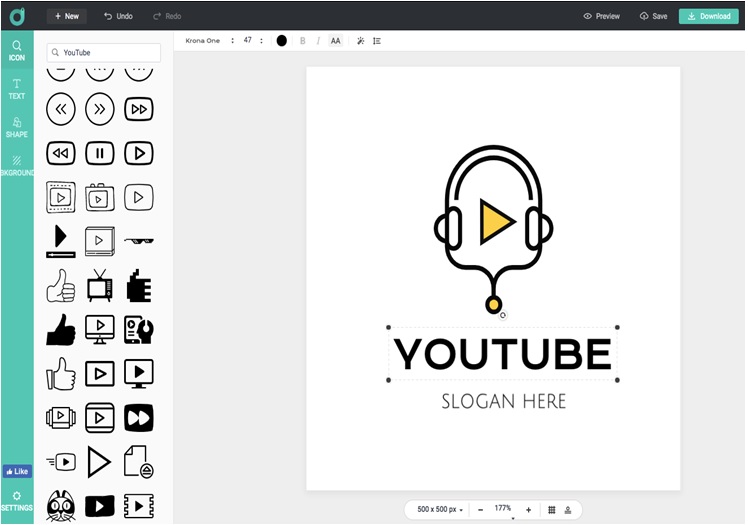This screenshot has height=525, width=748.
Task: Zoom out with the minus button
Action: point(480,510)
